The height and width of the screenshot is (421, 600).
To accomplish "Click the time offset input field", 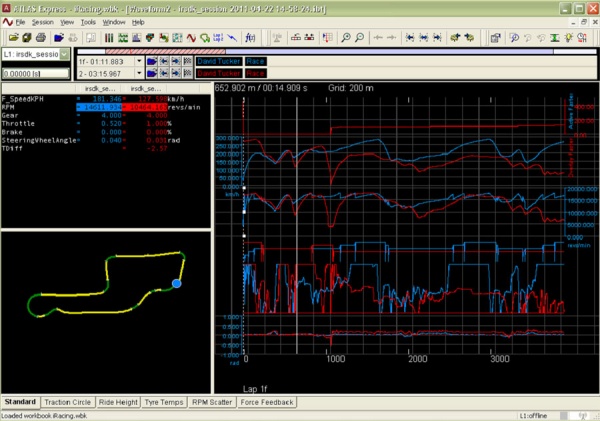I will pyautogui.click(x=34, y=71).
